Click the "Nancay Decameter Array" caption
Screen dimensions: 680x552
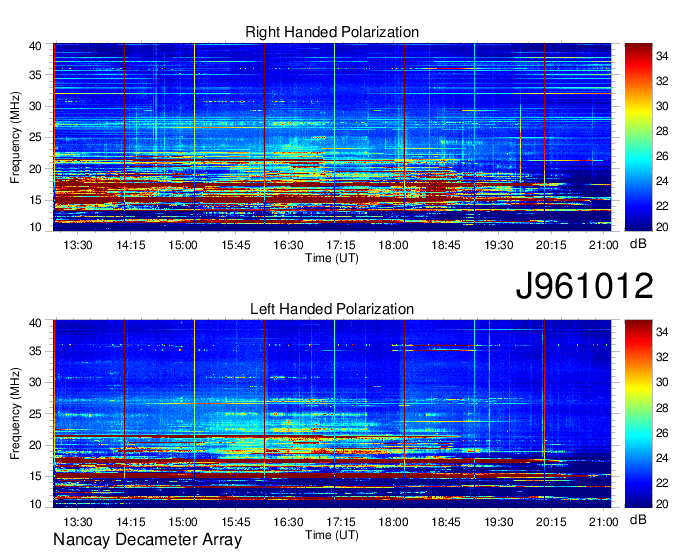[147, 540]
